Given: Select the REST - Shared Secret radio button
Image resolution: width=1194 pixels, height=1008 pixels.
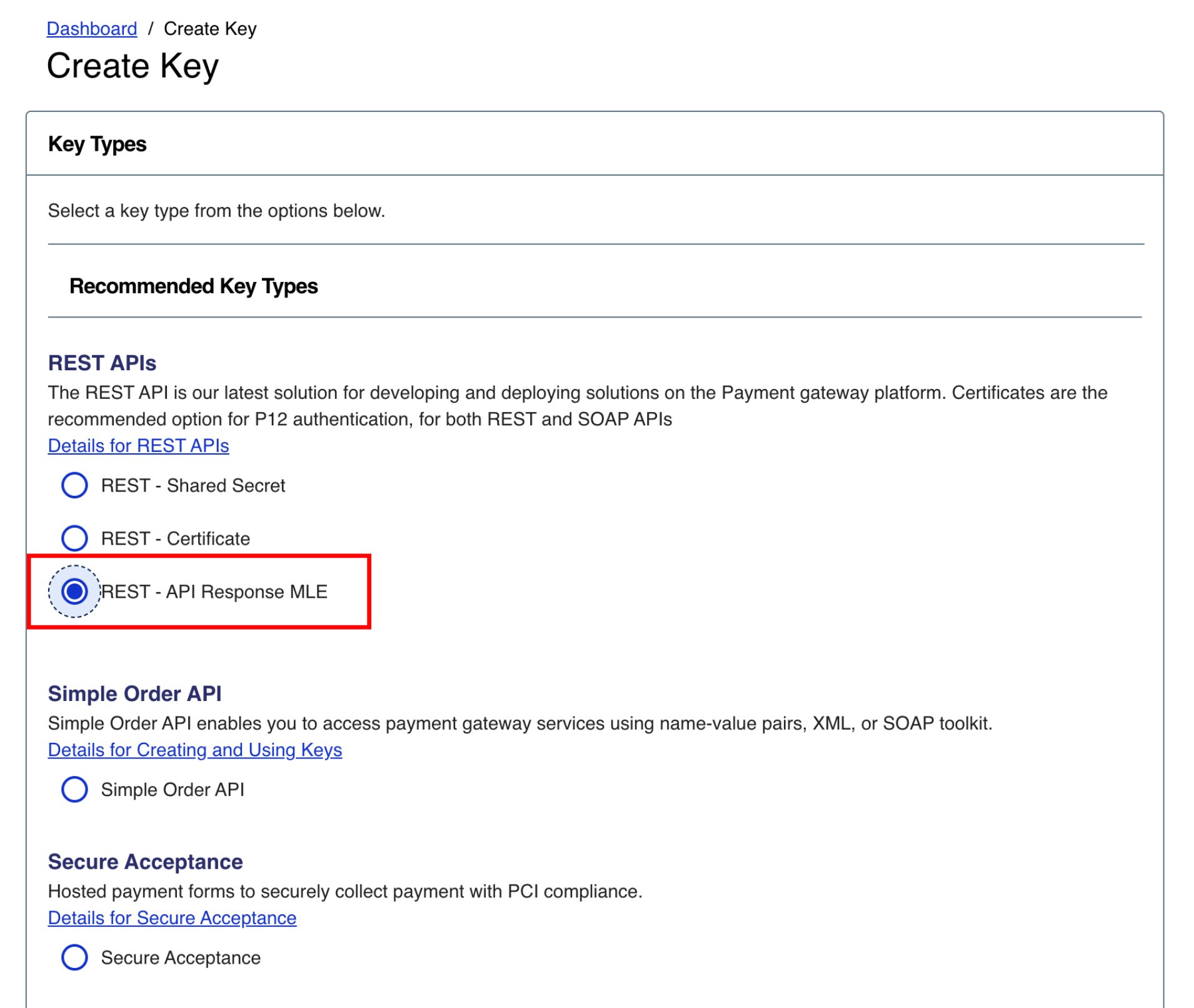Looking at the screenshot, I should pos(74,485).
